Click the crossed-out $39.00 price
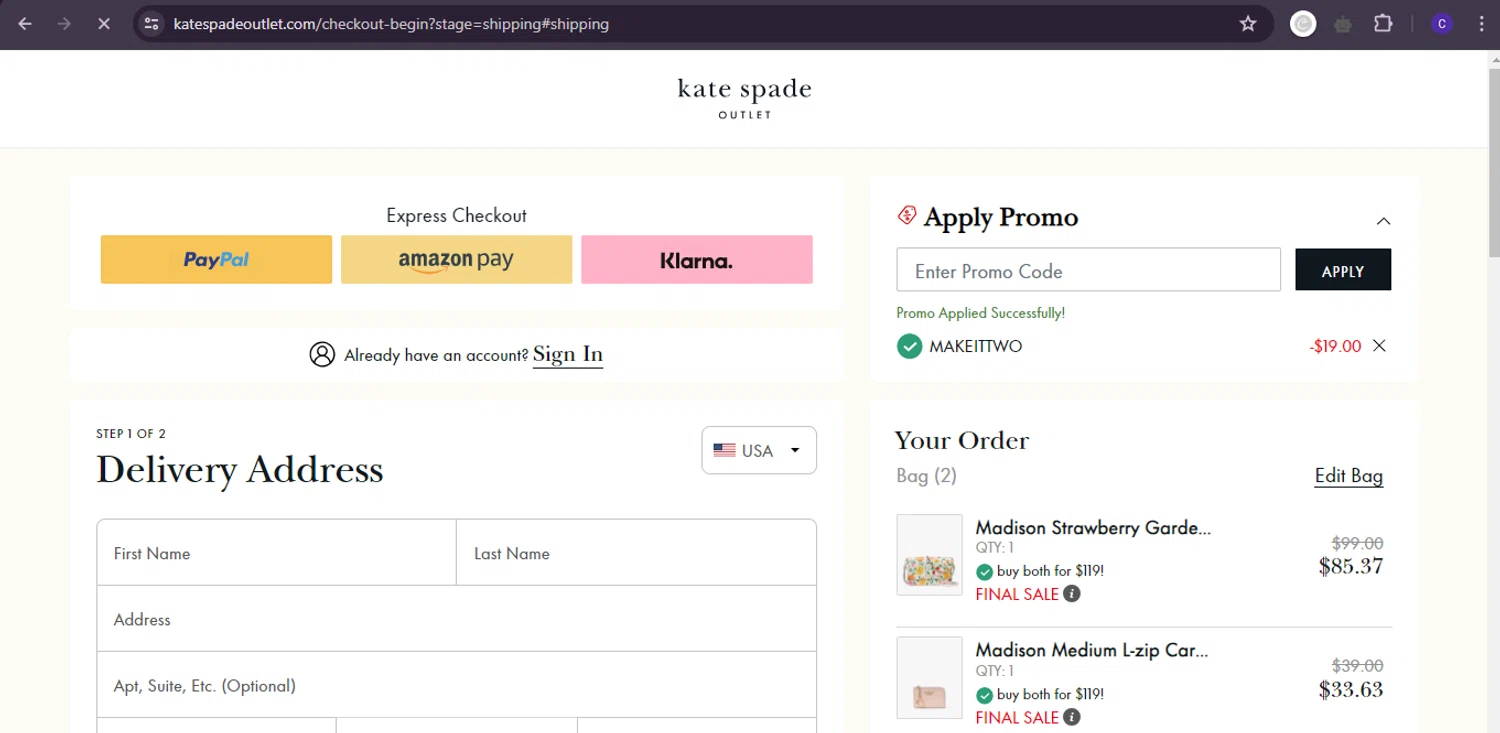Image resolution: width=1500 pixels, height=733 pixels. [1358, 665]
